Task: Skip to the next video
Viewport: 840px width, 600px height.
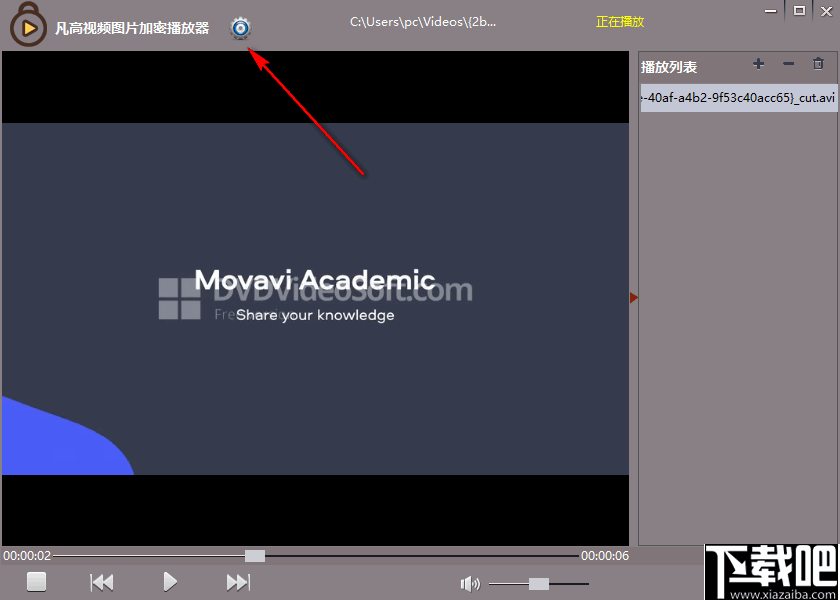Action: click(238, 582)
